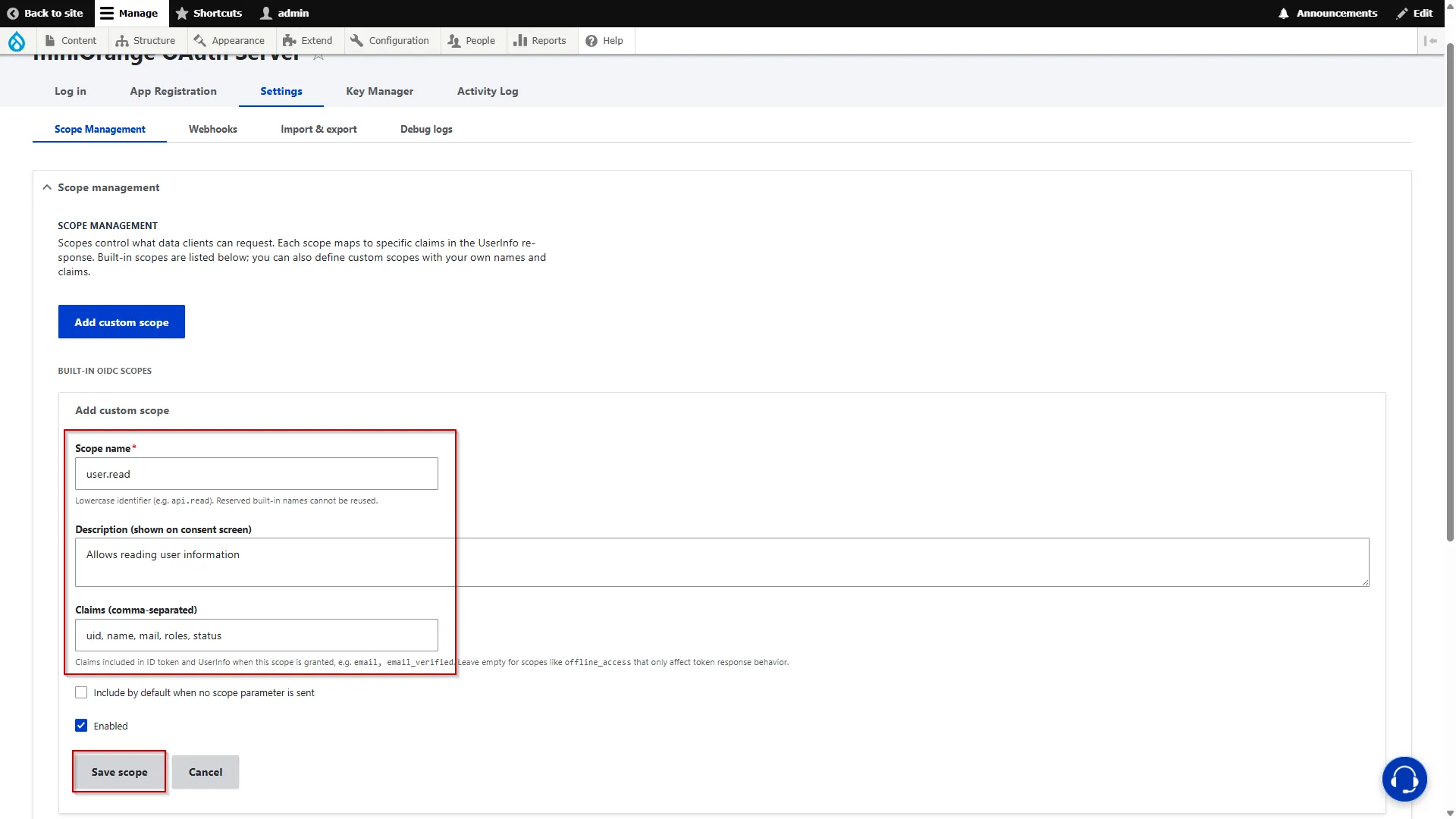
Task: Uncheck the Enabled checkbox
Action: [81, 726]
